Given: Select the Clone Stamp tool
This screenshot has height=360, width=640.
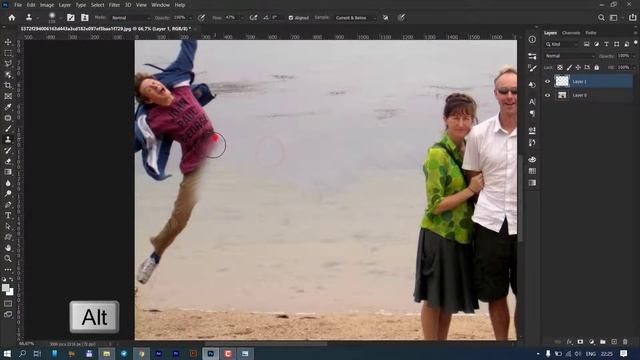Looking at the screenshot, I should (8, 140).
